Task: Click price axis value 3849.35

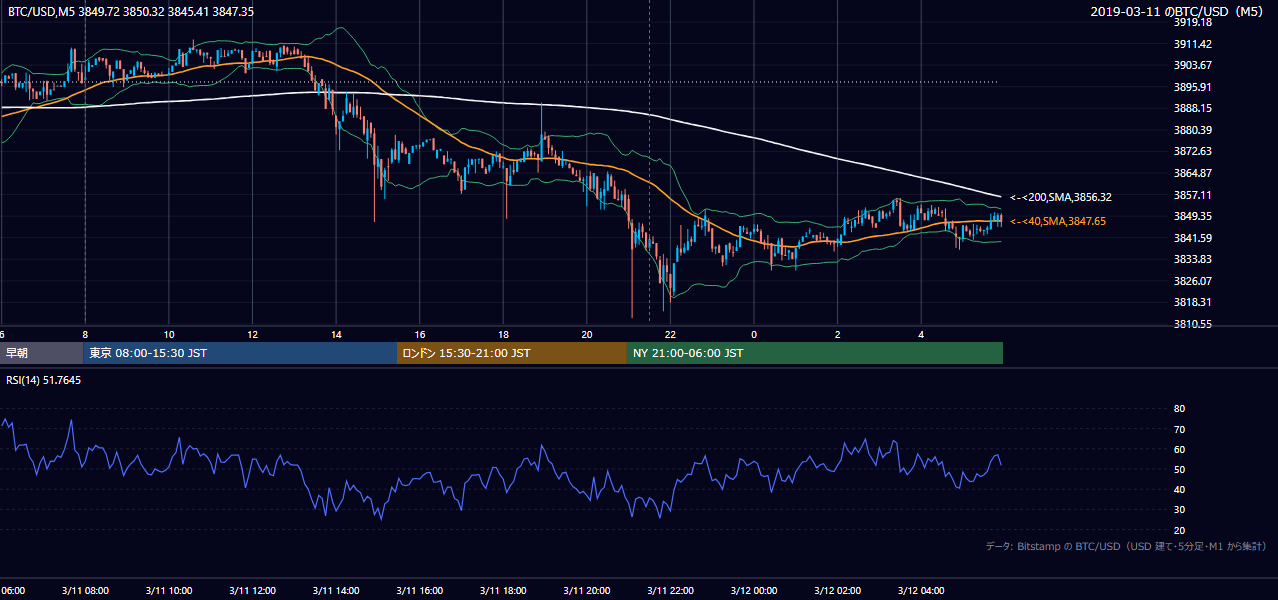Action: pyautogui.click(x=1193, y=216)
